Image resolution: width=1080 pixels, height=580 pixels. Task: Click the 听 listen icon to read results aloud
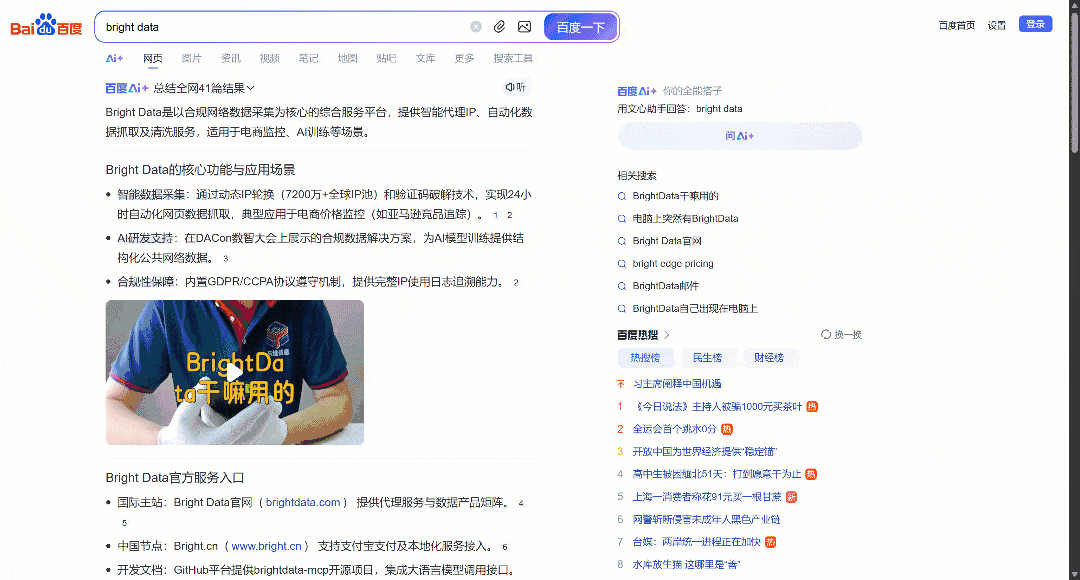click(516, 87)
